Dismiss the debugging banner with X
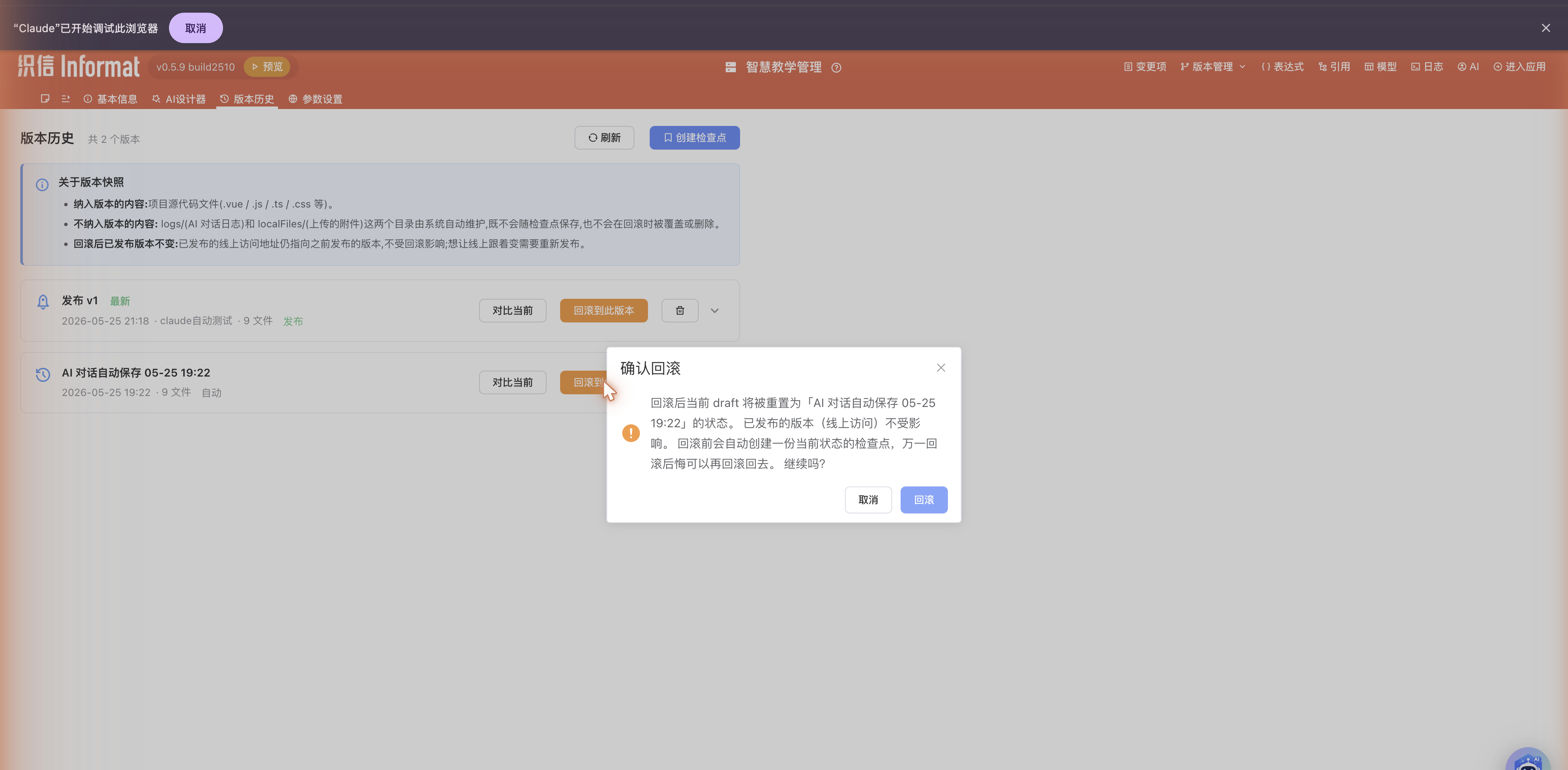This screenshot has width=1568, height=770. tap(1546, 28)
